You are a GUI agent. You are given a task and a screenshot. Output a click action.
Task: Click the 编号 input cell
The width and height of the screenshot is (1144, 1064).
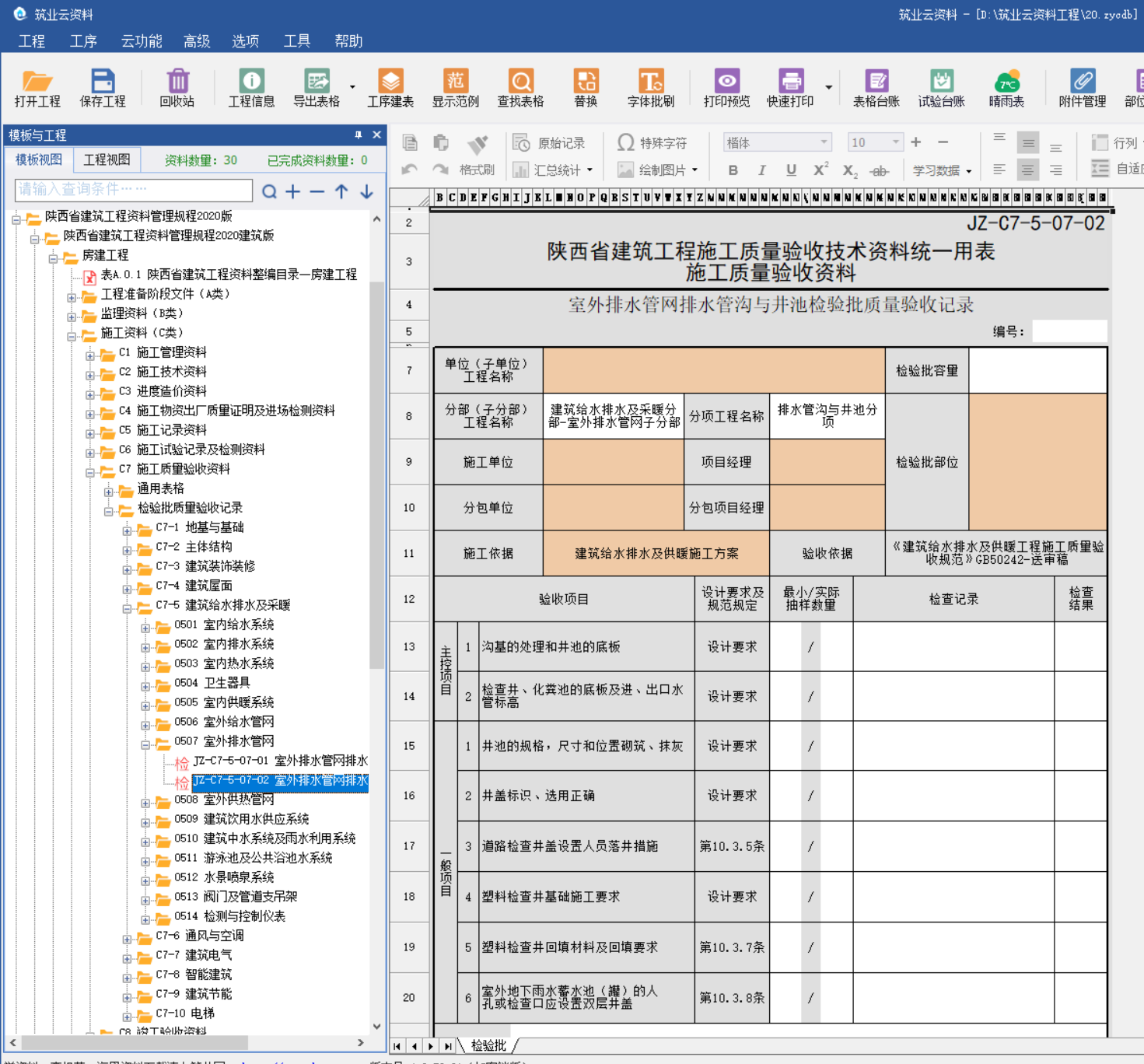coord(1069,331)
